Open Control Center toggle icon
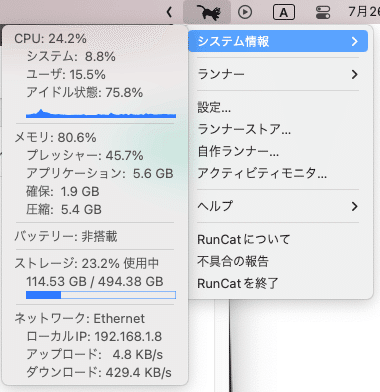This screenshot has width=380, height=392. (323, 12)
